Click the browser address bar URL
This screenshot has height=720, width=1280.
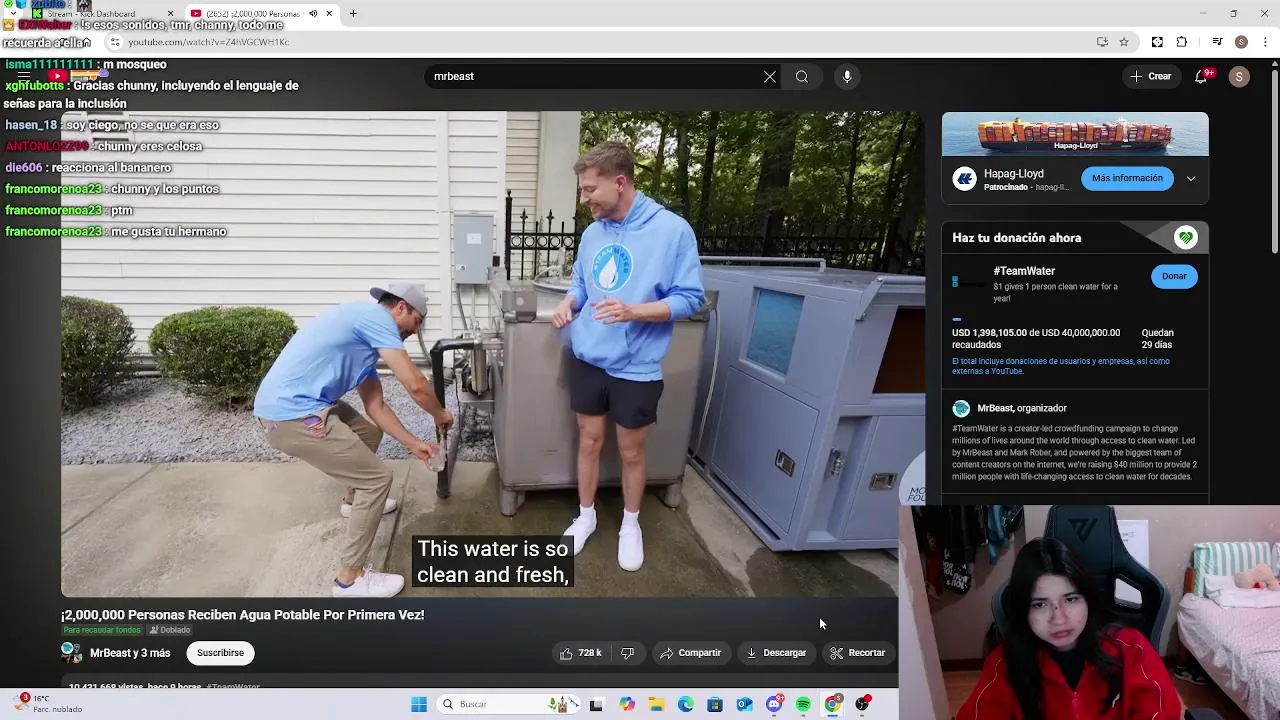208,42
